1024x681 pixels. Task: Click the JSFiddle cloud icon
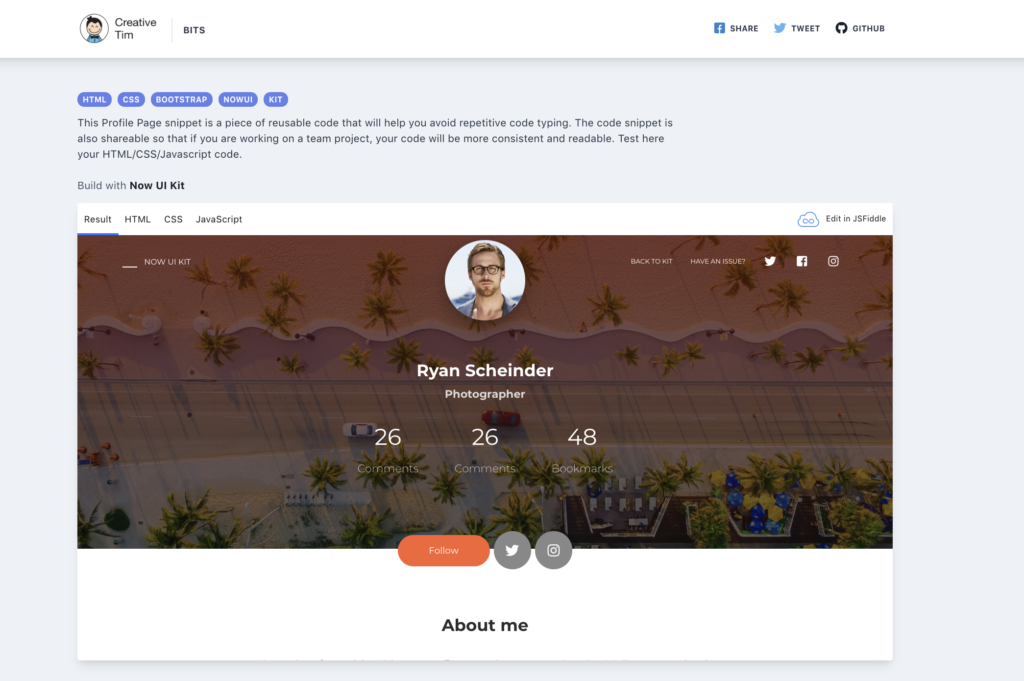(808, 219)
